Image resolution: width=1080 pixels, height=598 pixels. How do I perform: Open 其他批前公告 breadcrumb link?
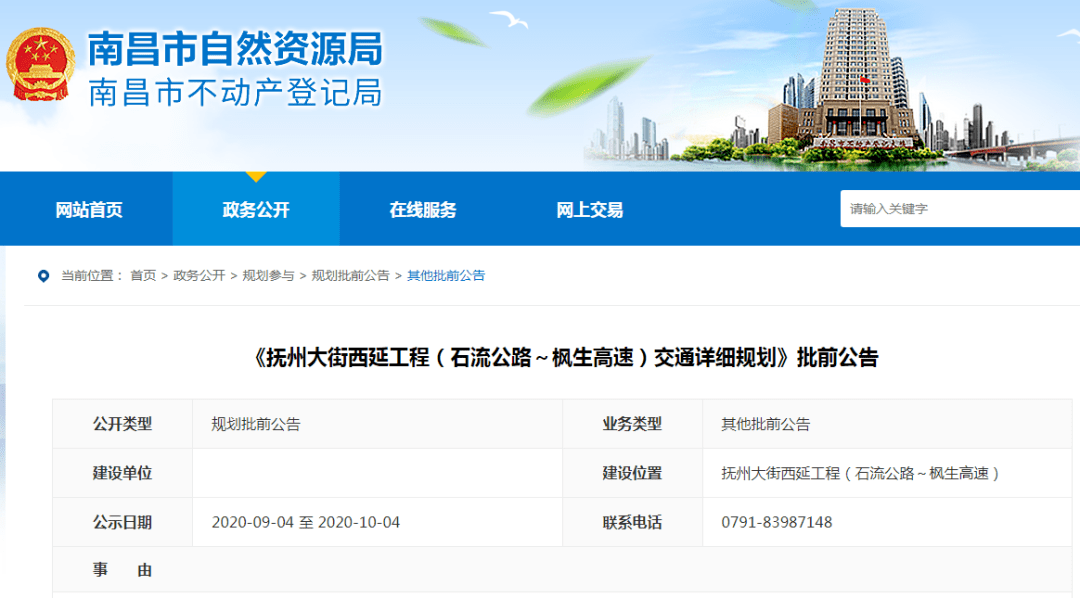click(446, 276)
